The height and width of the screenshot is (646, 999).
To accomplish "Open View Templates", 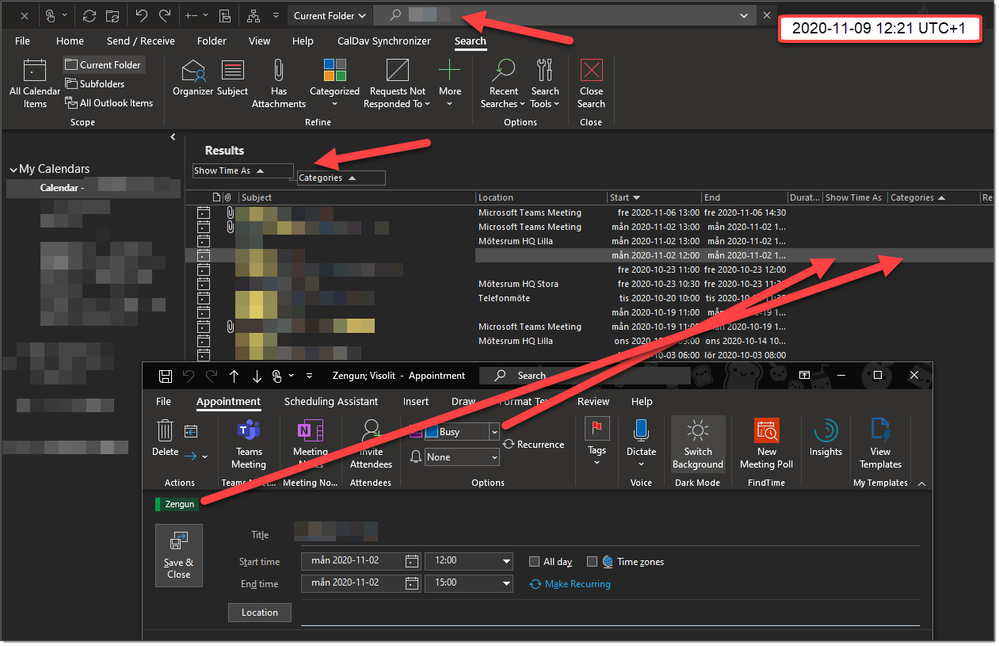I will [880, 445].
